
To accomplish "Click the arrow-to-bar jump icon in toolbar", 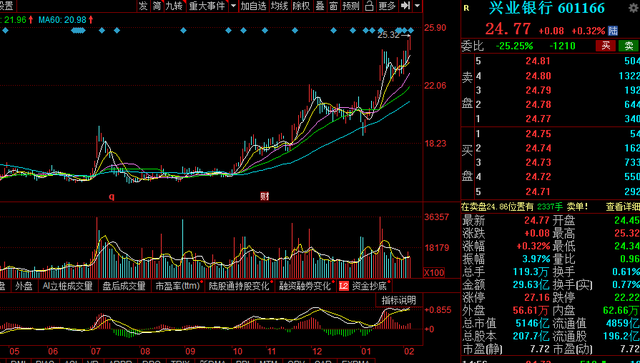I will [x=405, y=6].
